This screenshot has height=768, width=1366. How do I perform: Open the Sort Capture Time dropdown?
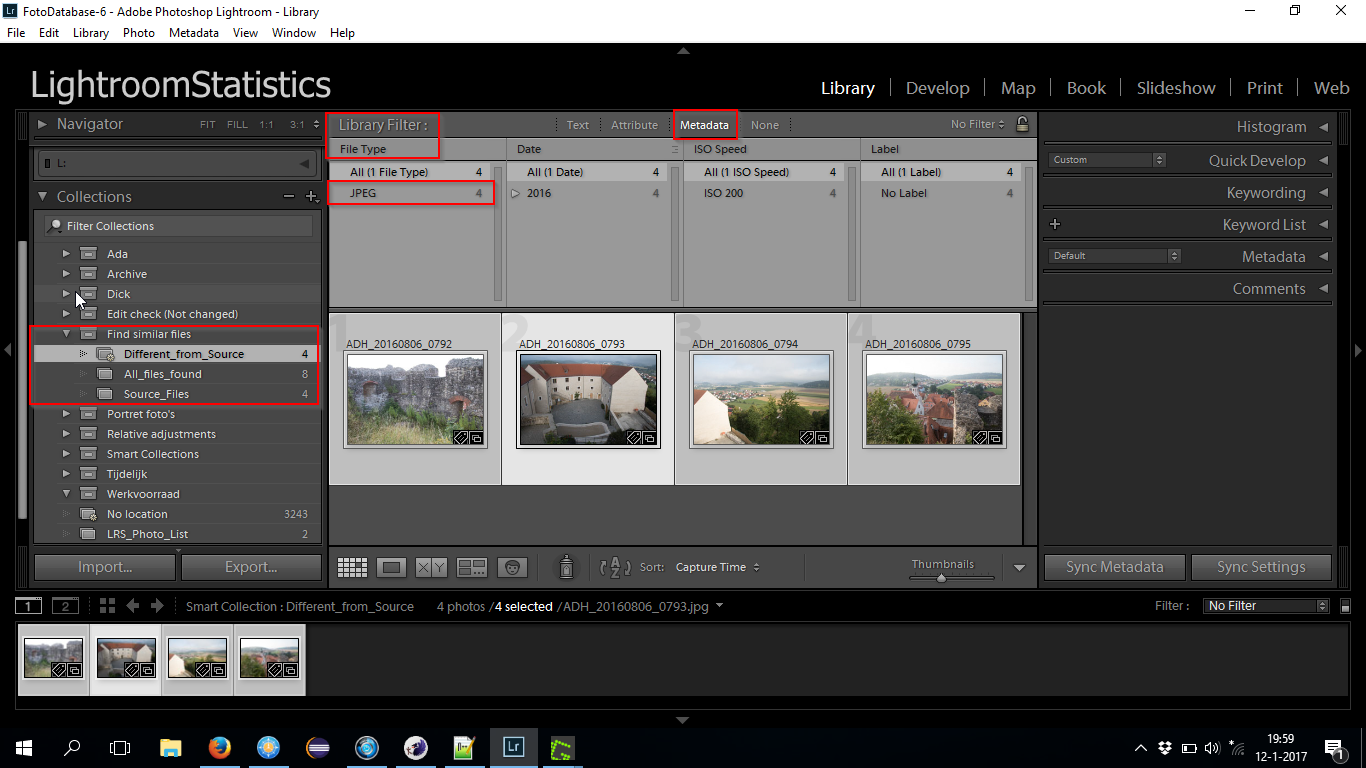coord(717,567)
